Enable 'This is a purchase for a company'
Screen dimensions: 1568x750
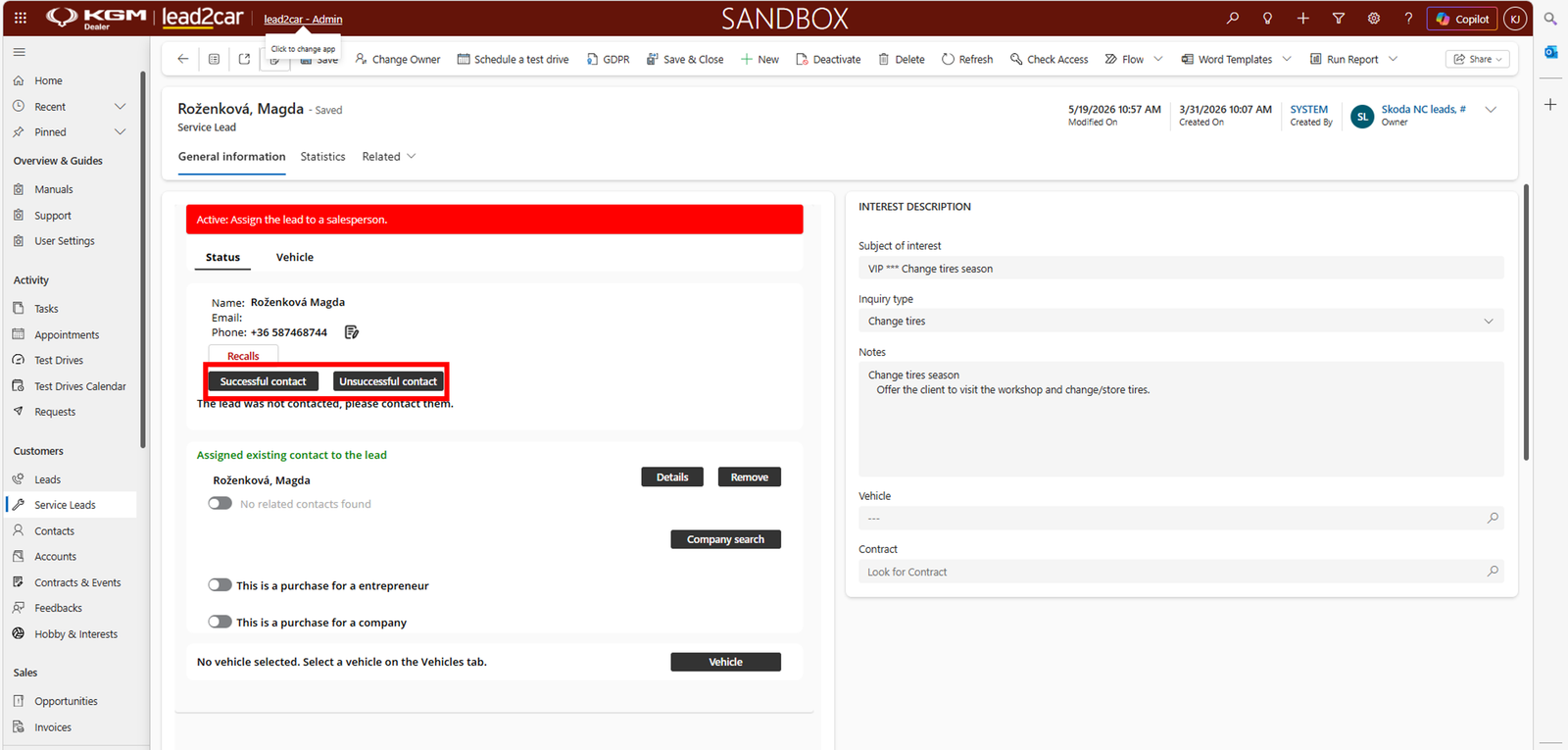[220, 622]
